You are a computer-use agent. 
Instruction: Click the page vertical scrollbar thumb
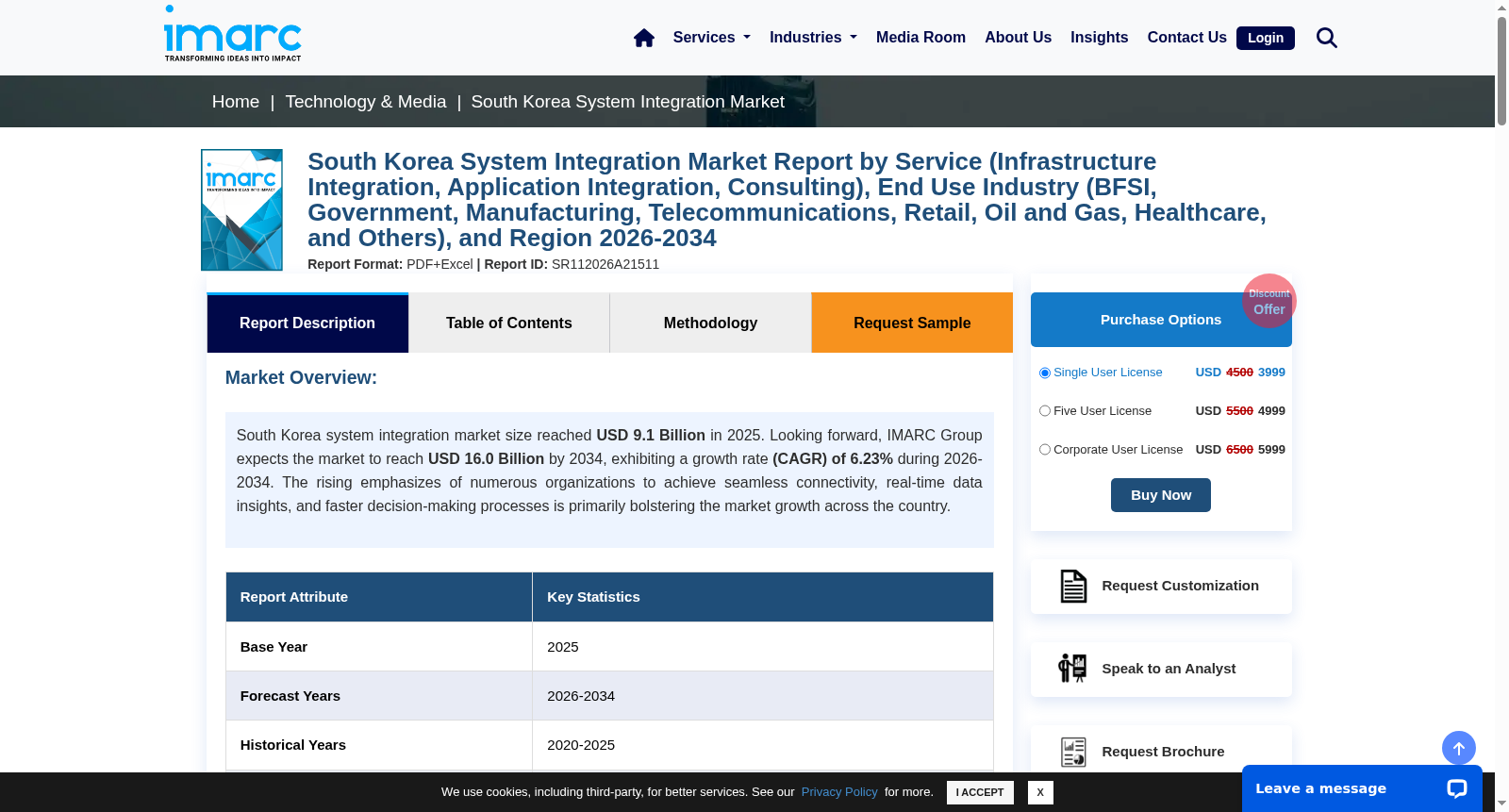[x=1501, y=71]
